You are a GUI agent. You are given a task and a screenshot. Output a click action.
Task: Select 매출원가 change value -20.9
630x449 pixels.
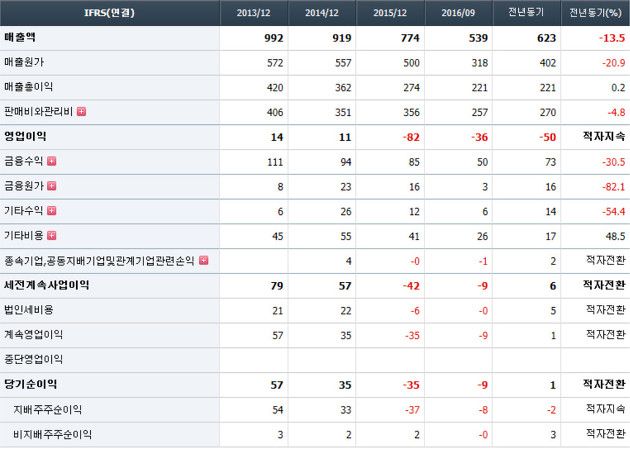[x=614, y=63]
